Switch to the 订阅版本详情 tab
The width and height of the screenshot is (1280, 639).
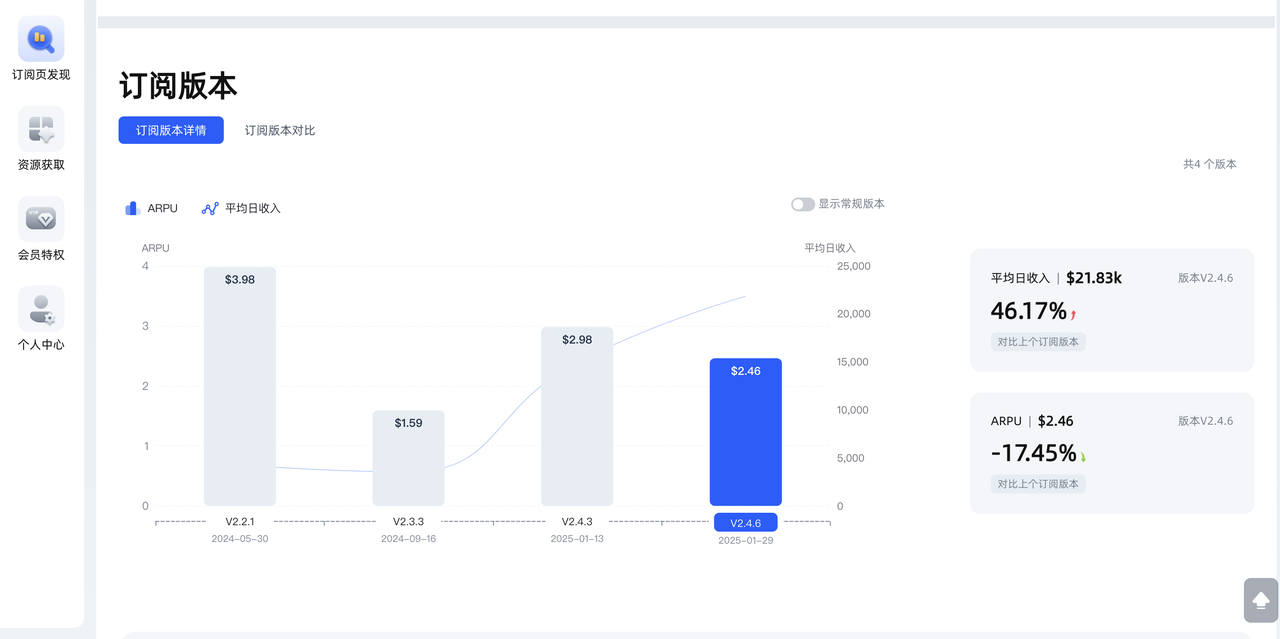[x=171, y=130]
